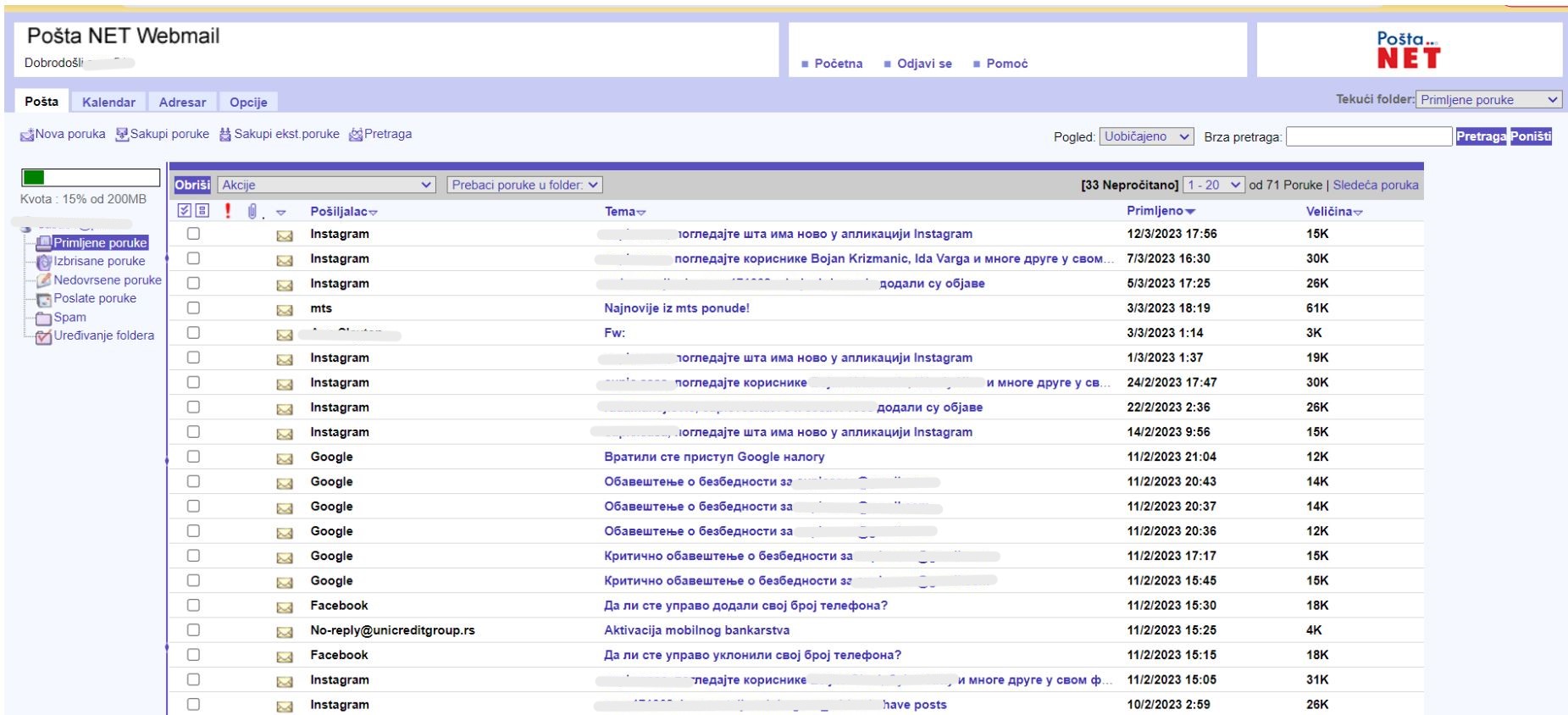Click the invert selection icon in header
Viewport: 1568px width, 715px height.
(x=202, y=211)
